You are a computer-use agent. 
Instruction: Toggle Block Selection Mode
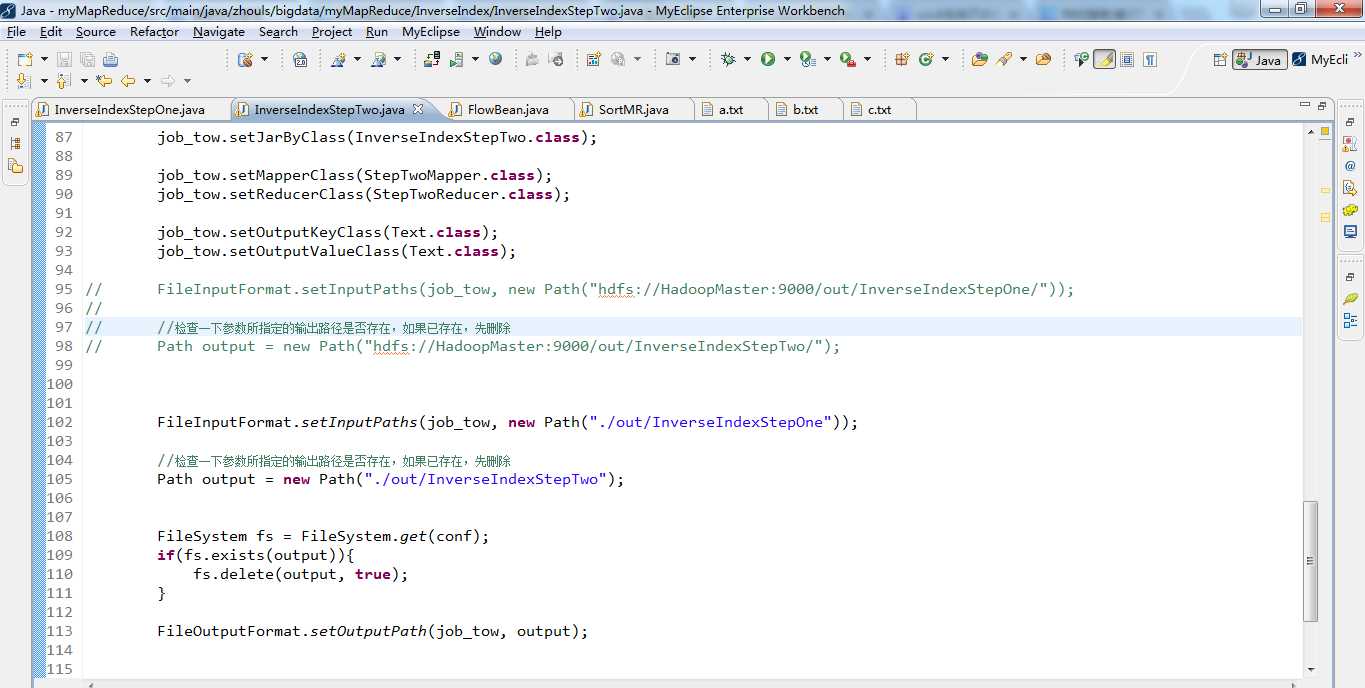click(1127, 60)
